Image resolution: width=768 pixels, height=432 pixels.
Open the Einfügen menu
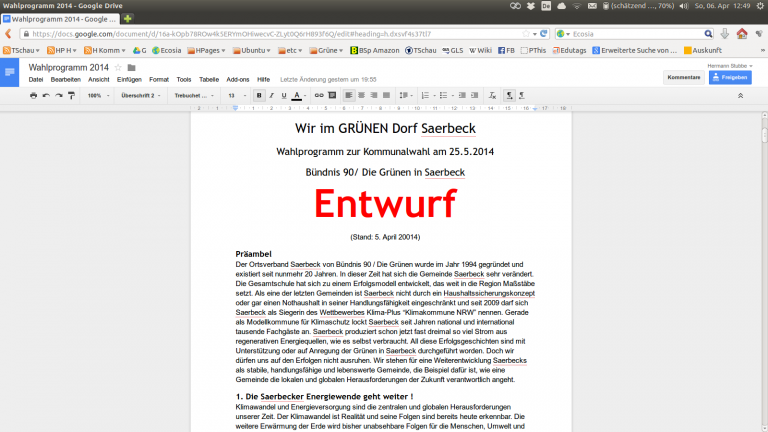(129, 79)
